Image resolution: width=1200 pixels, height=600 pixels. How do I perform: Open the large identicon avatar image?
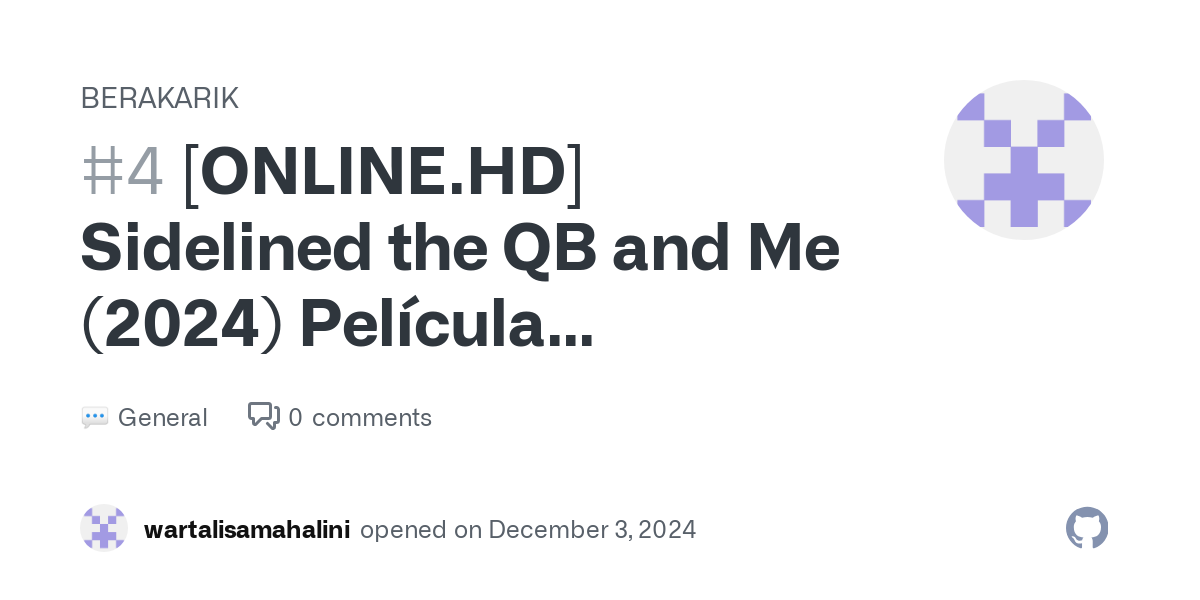click(1023, 160)
